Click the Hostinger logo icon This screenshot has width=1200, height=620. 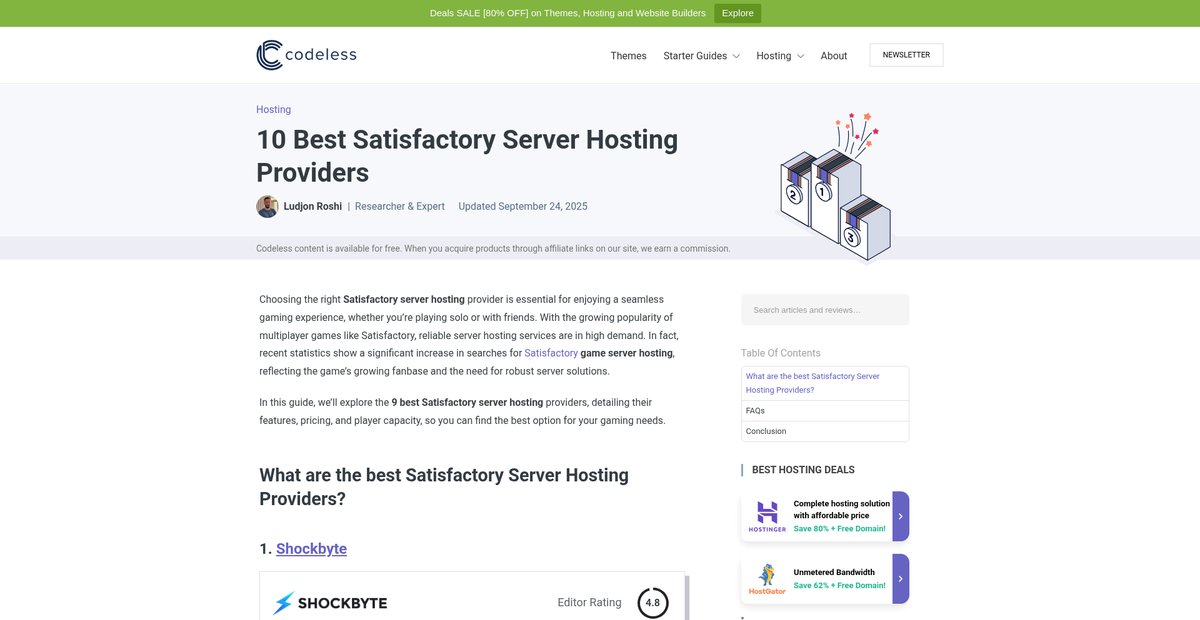[767, 516]
